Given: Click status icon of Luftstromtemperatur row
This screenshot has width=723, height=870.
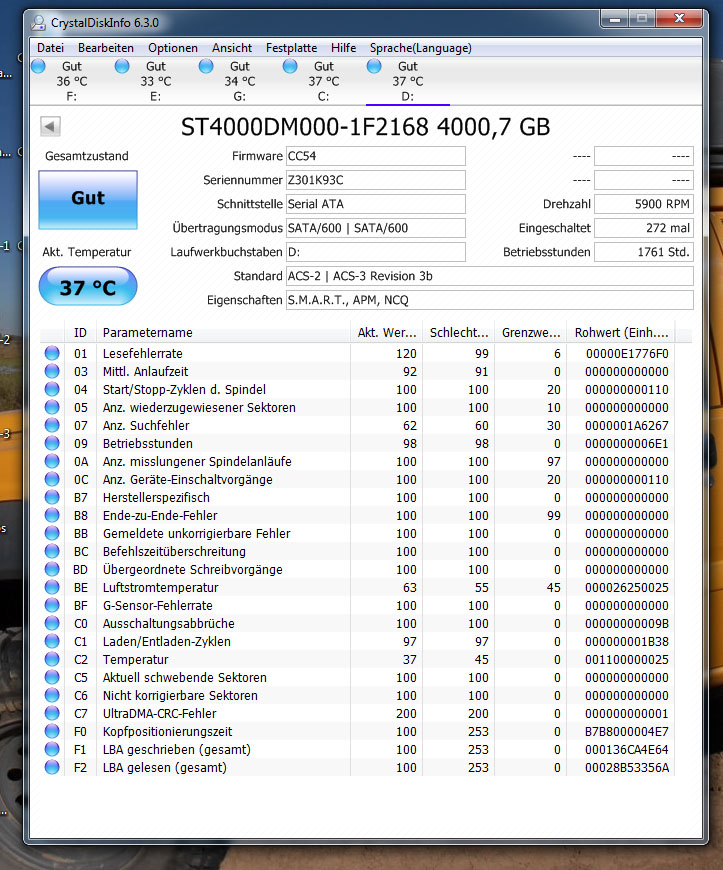Looking at the screenshot, I should [x=52, y=587].
